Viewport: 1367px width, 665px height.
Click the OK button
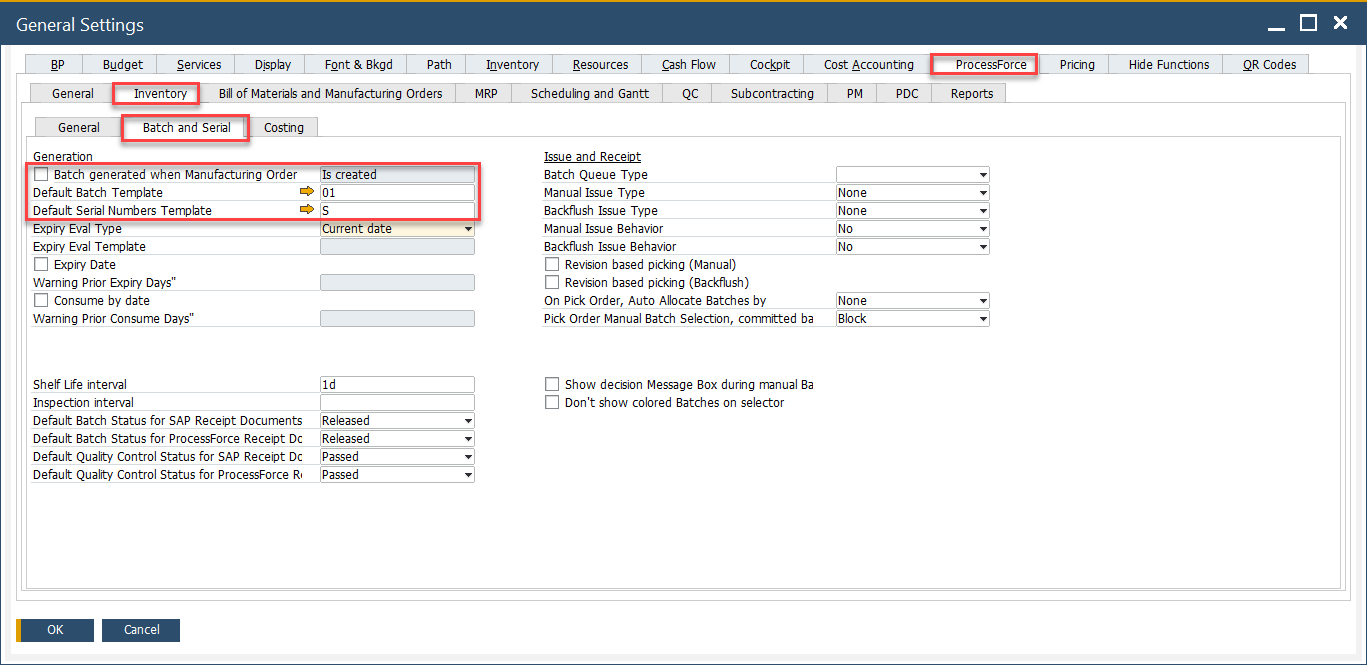point(55,630)
